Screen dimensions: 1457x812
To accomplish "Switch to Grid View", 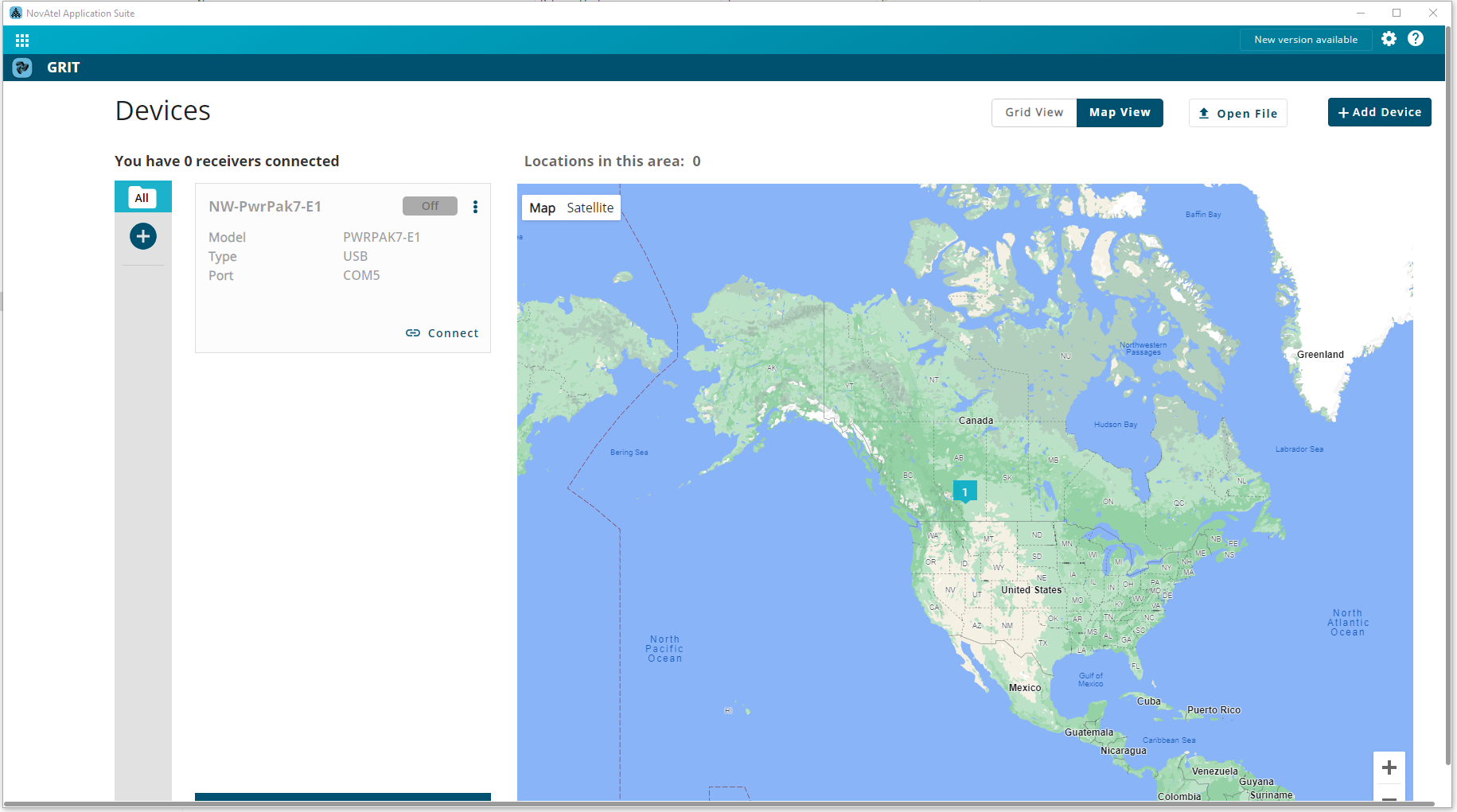I will (x=1034, y=113).
